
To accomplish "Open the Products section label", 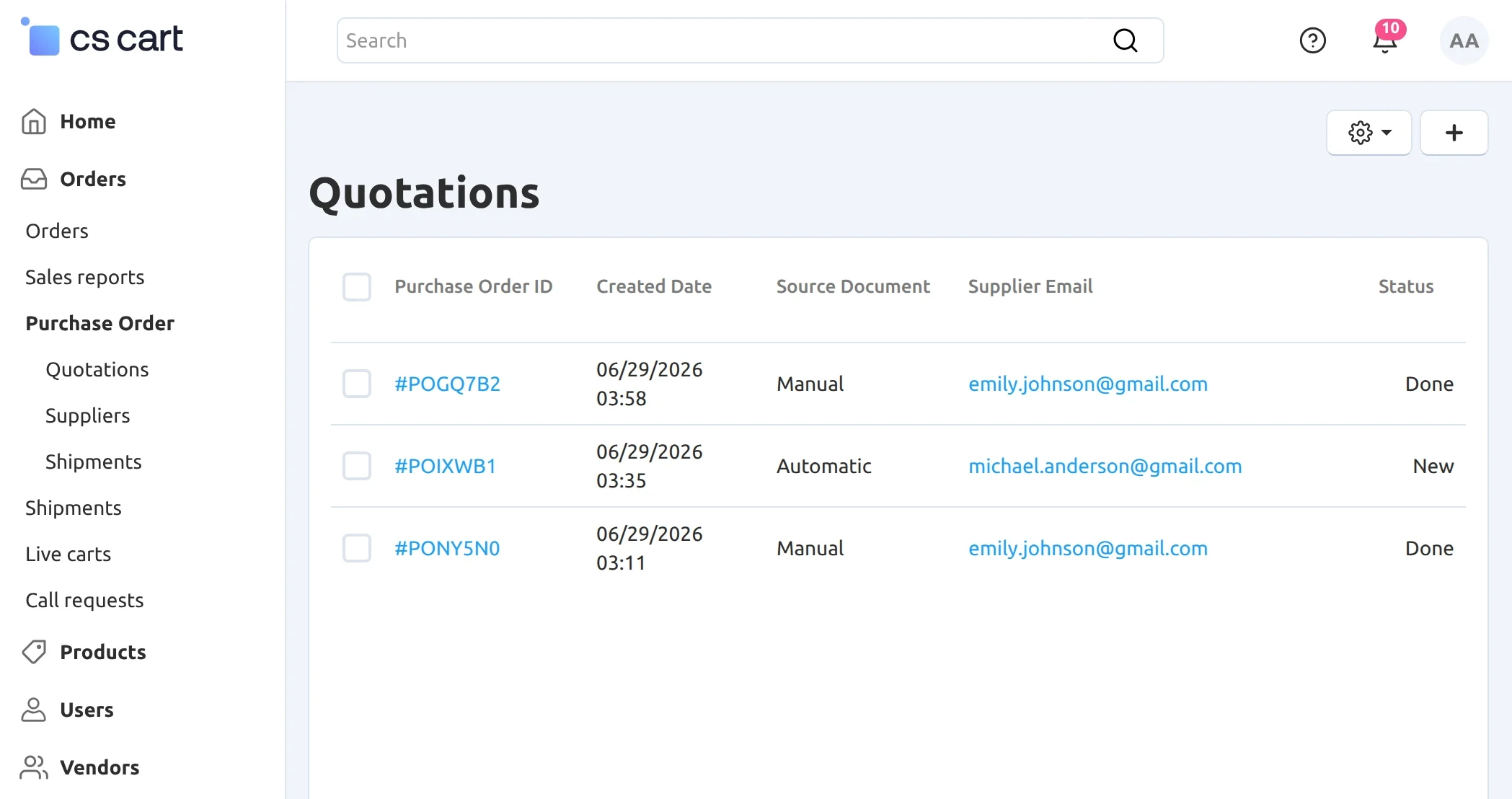I will (103, 652).
